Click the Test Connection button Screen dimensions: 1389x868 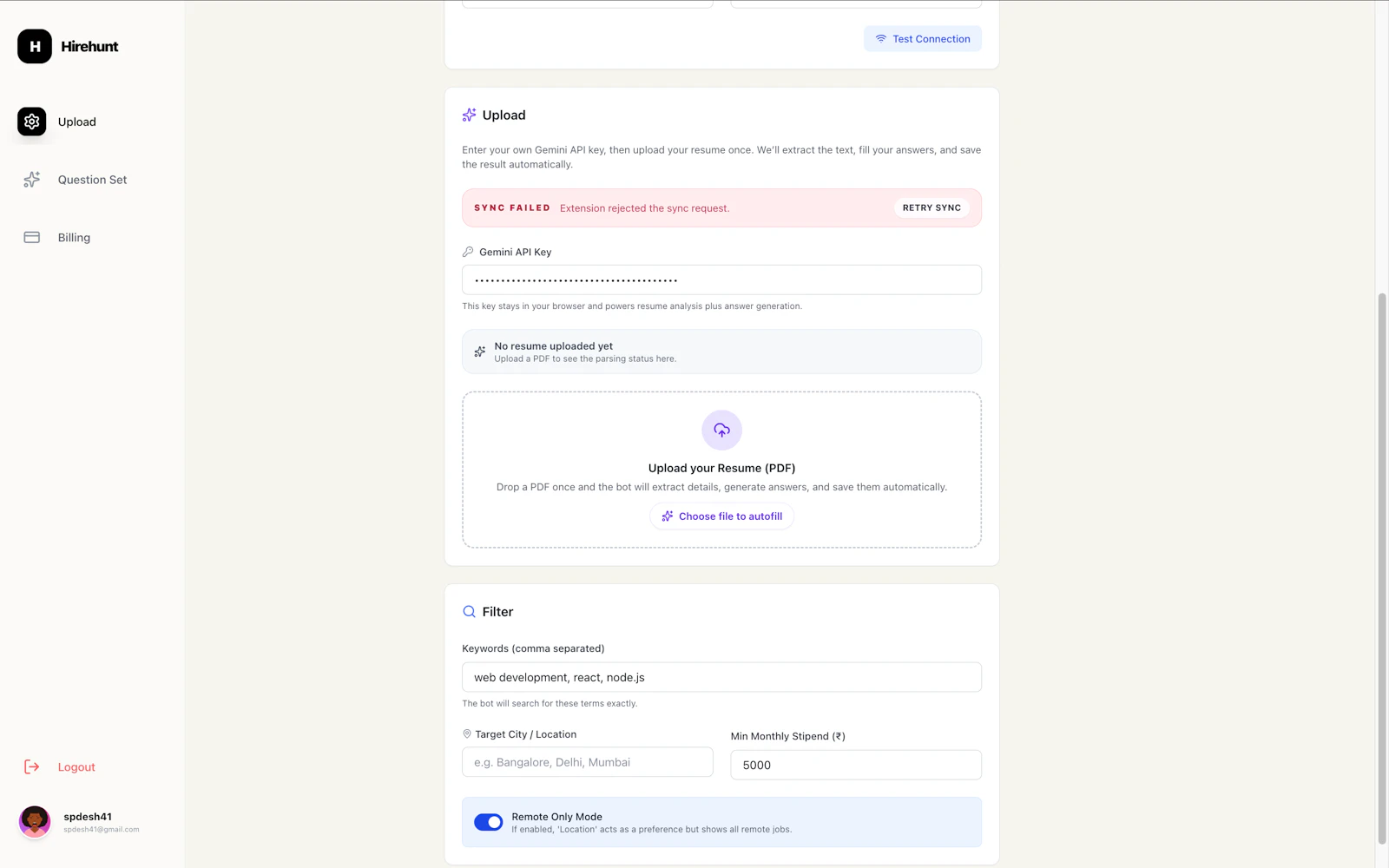923,38
